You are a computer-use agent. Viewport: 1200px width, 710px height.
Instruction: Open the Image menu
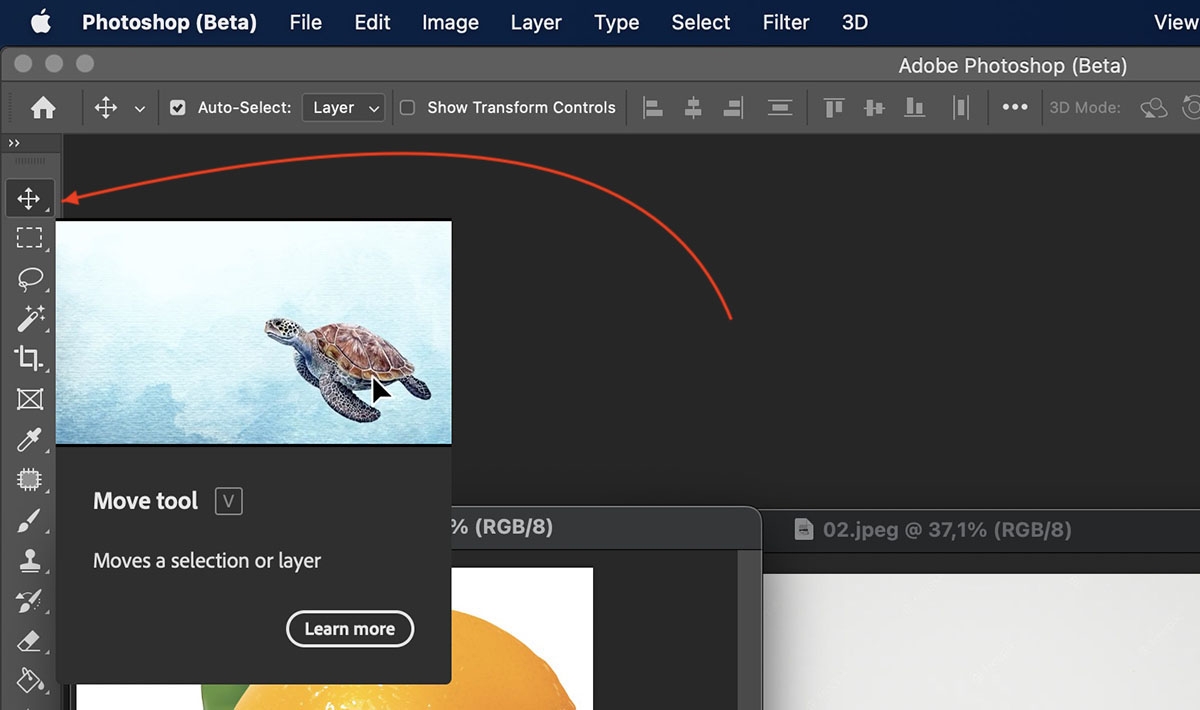(450, 22)
